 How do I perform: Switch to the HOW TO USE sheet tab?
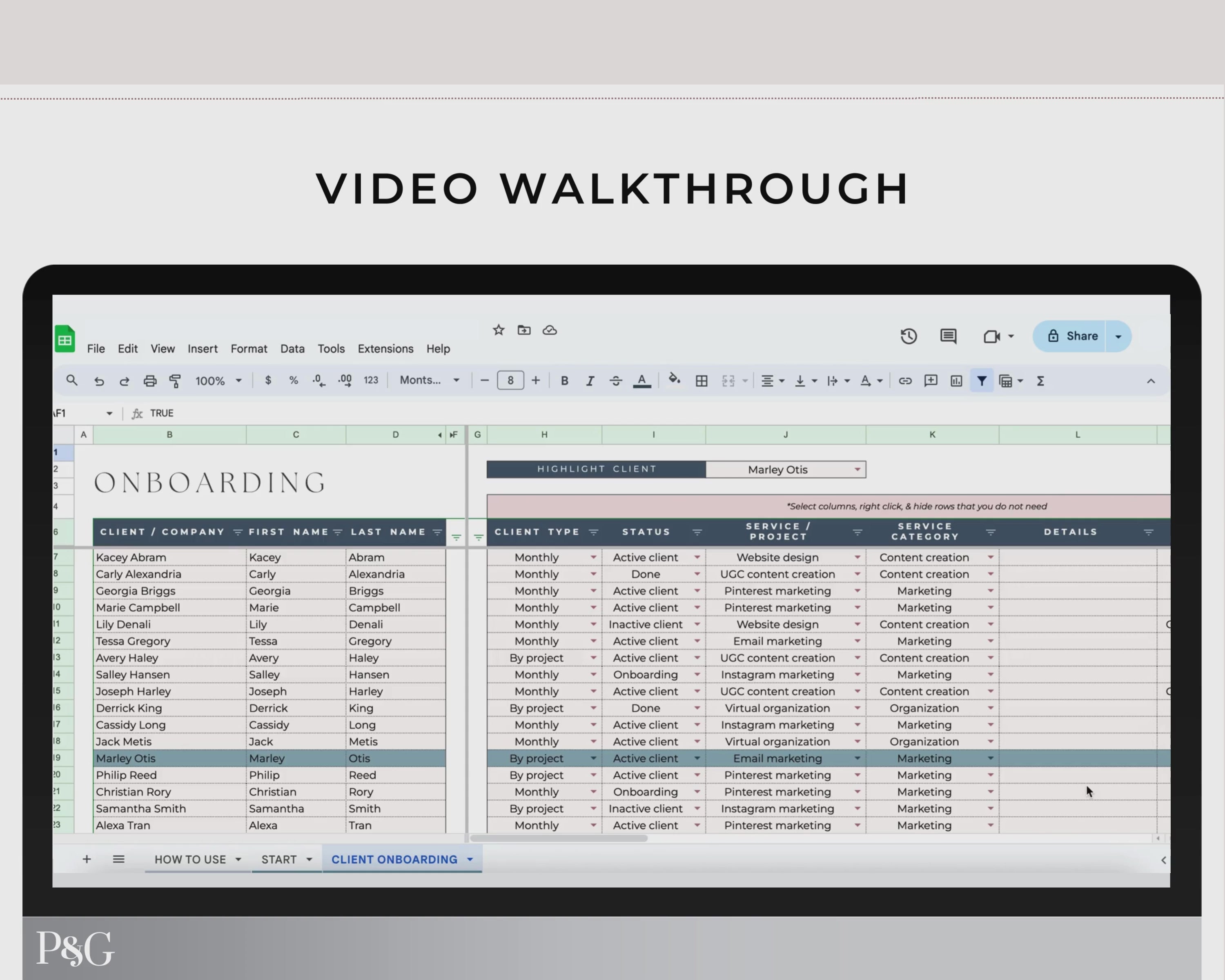click(x=190, y=860)
